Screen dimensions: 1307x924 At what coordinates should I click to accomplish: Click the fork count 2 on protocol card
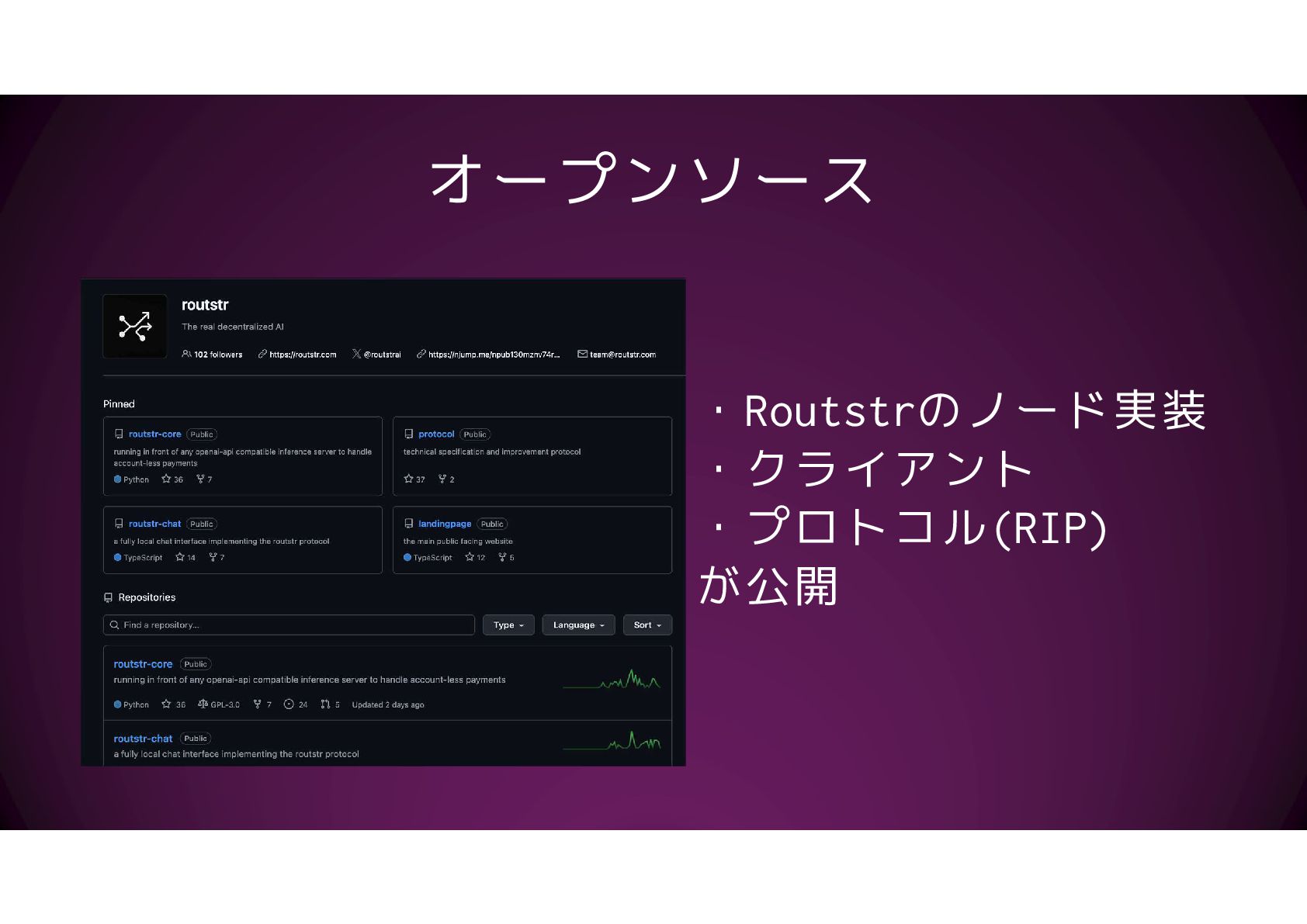(x=446, y=479)
